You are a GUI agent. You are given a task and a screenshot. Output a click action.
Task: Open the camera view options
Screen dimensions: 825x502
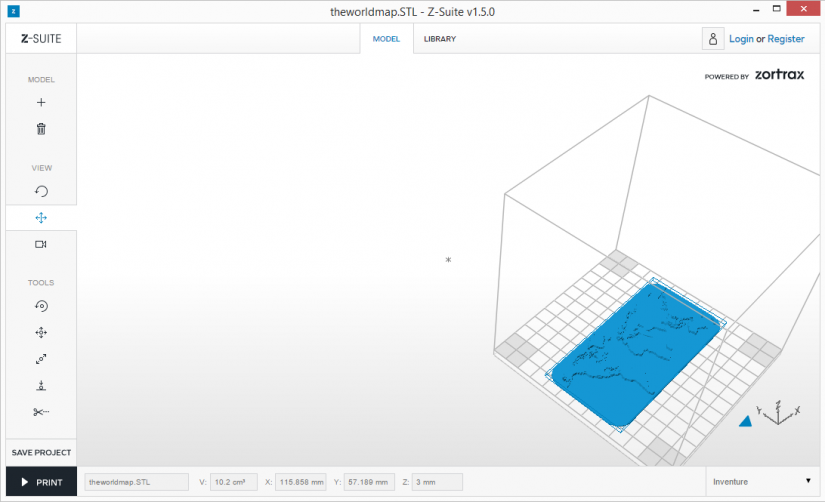coord(41,244)
